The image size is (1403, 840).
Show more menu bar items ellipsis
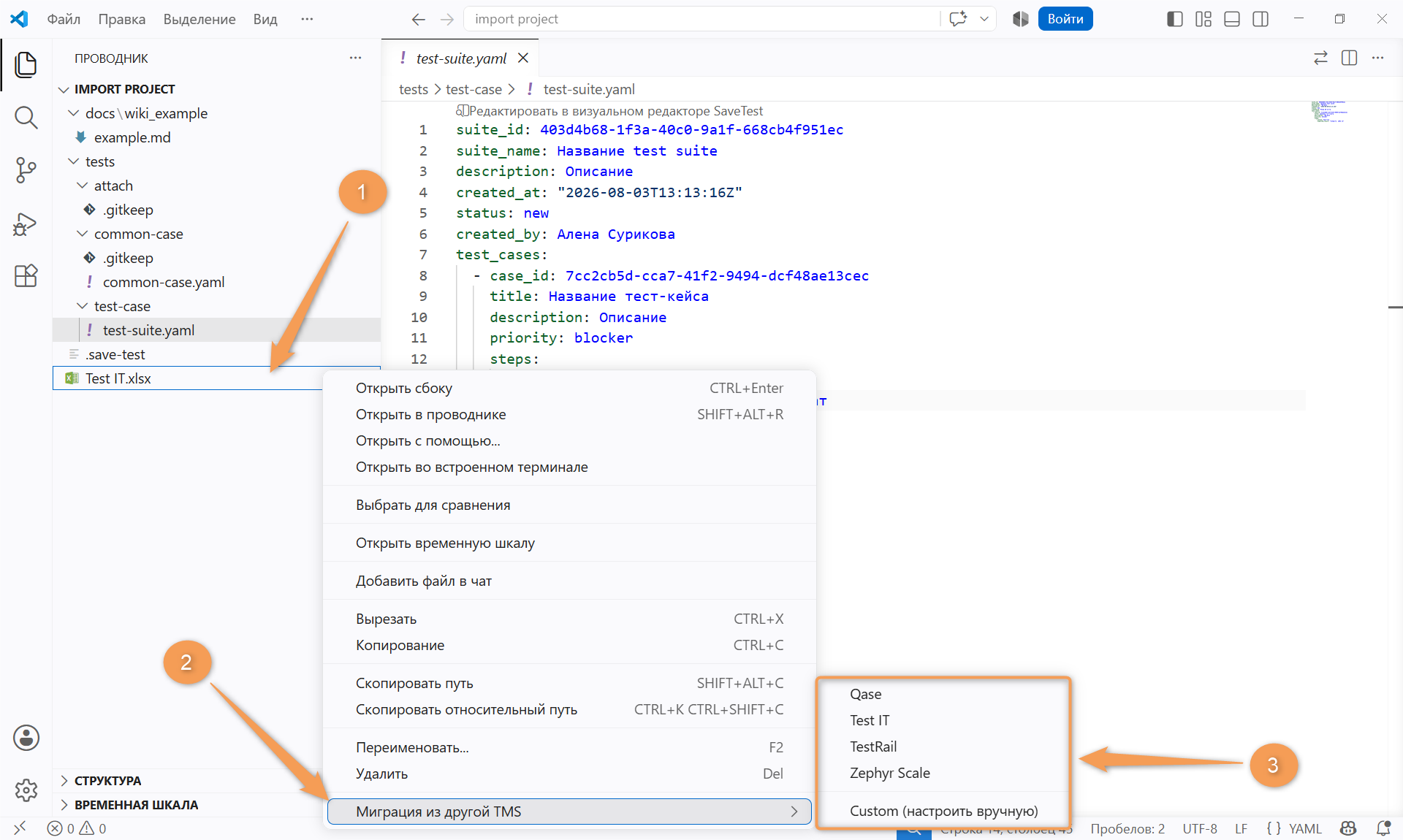click(307, 19)
